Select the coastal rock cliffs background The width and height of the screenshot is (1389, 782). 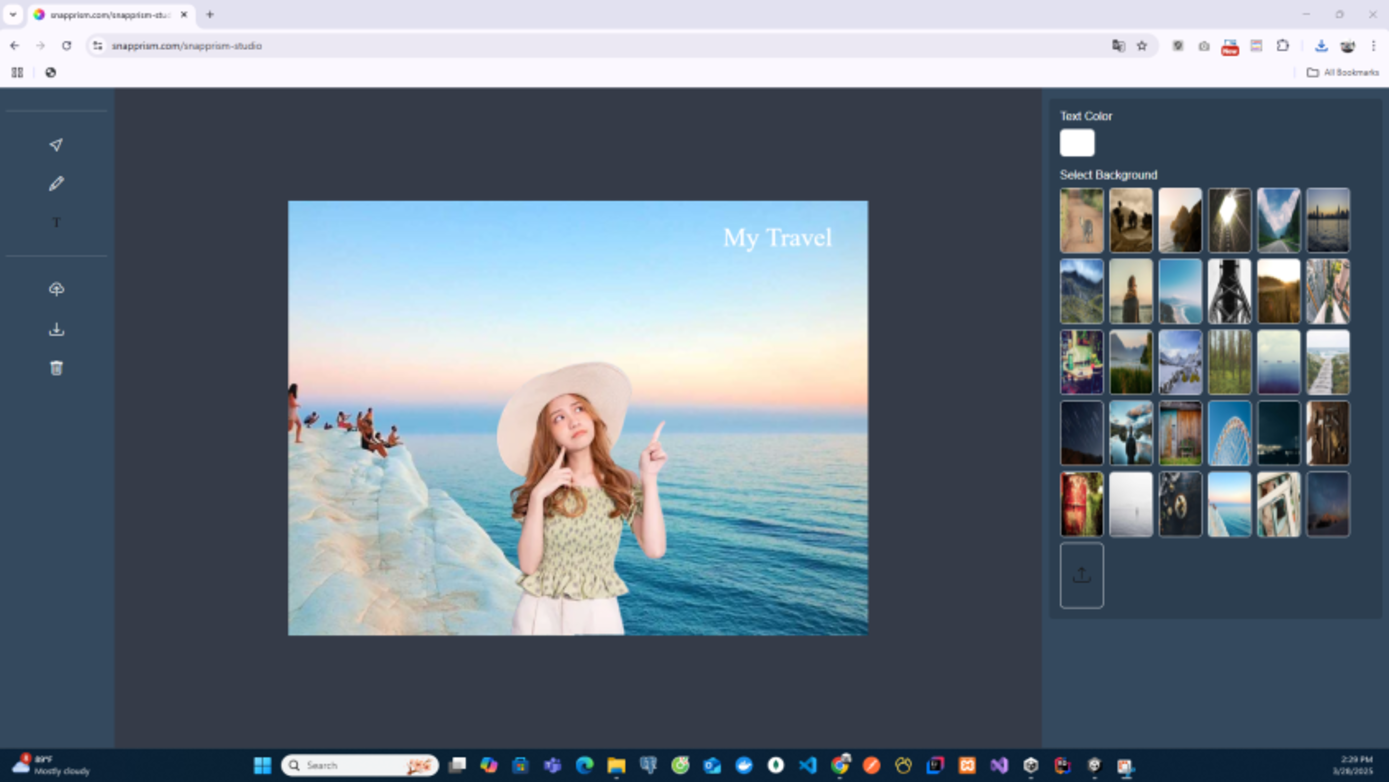coord(1180,220)
